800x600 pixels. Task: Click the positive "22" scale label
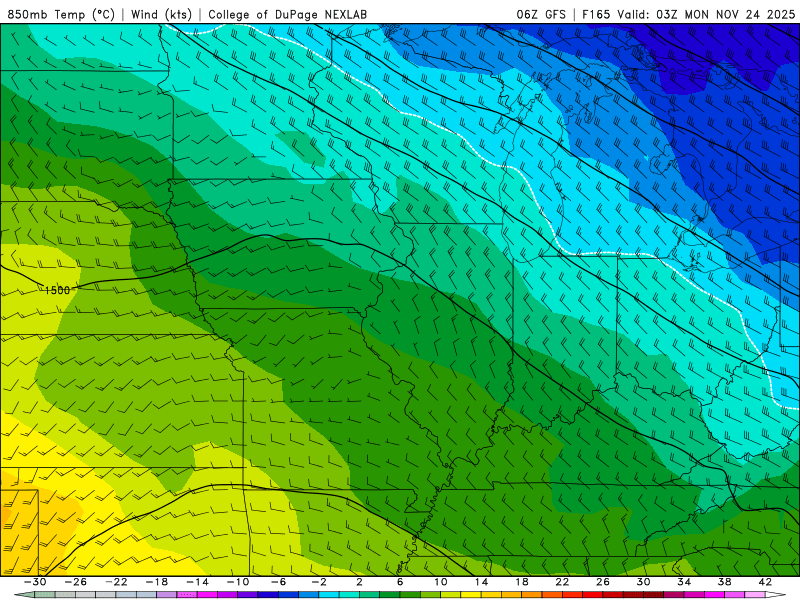(x=562, y=582)
